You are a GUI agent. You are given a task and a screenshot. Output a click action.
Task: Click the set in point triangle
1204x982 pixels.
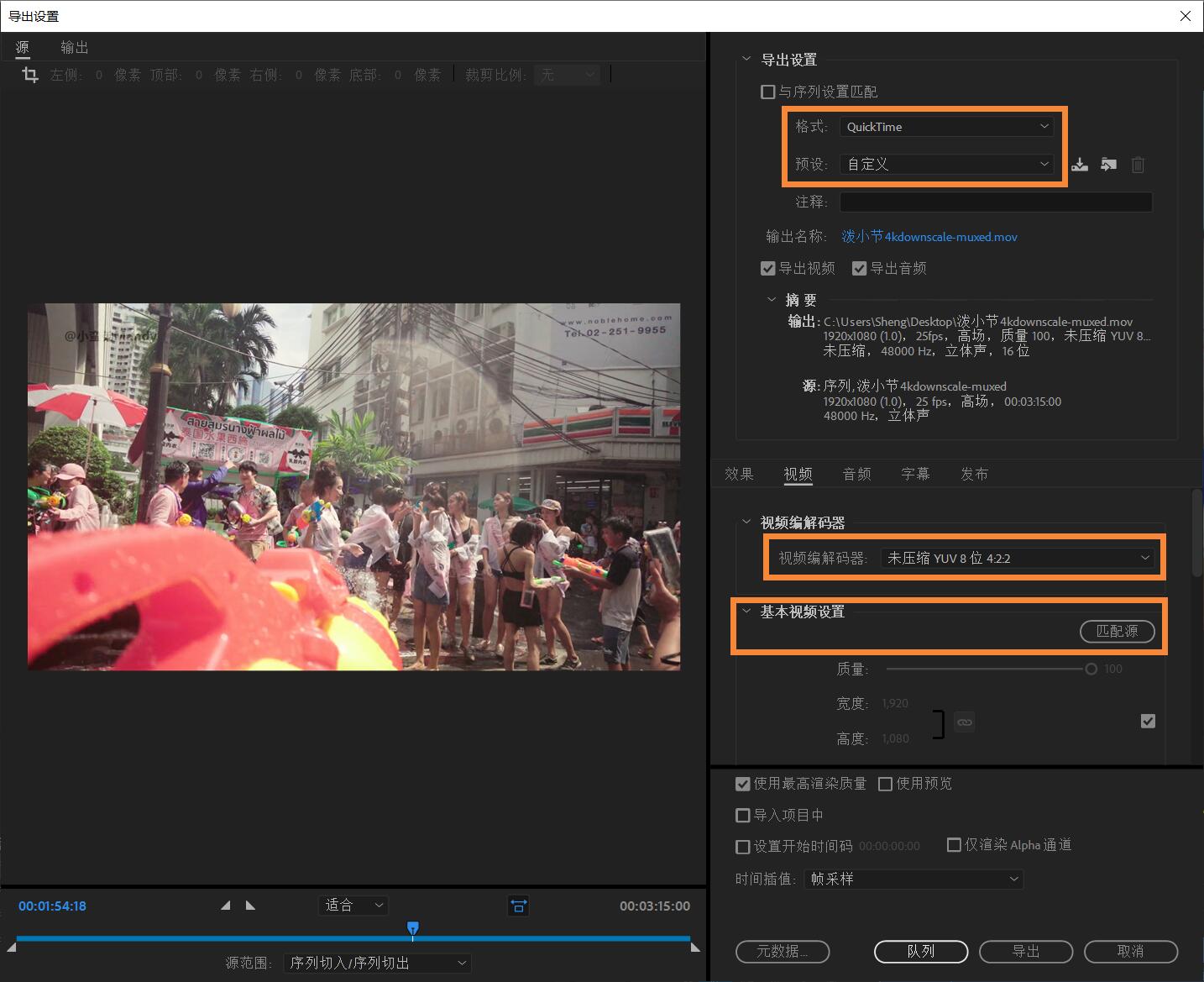[225, 906]
